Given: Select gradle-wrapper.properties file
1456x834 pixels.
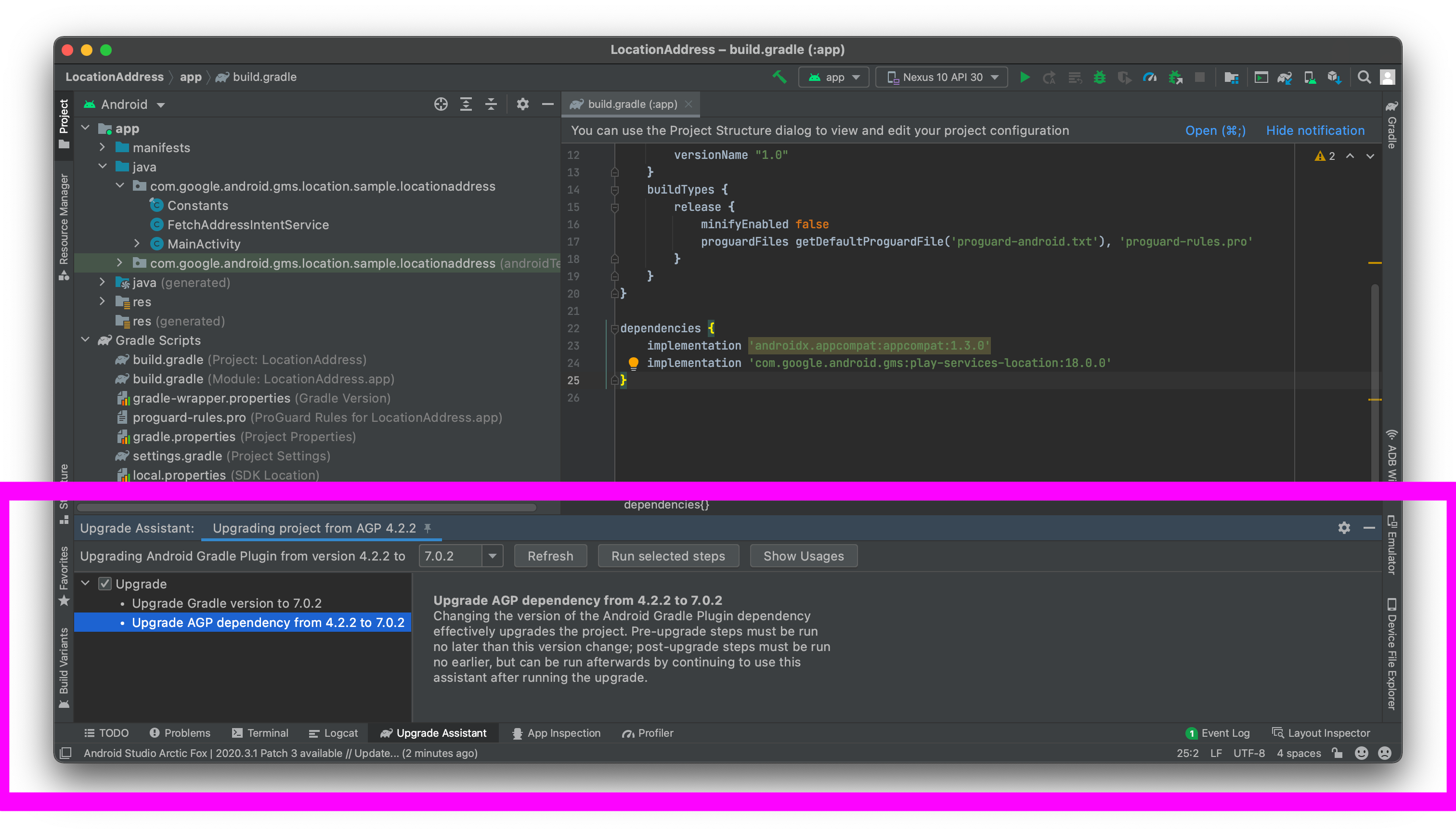Looking at the screenshot, I should tap(211, 398).
